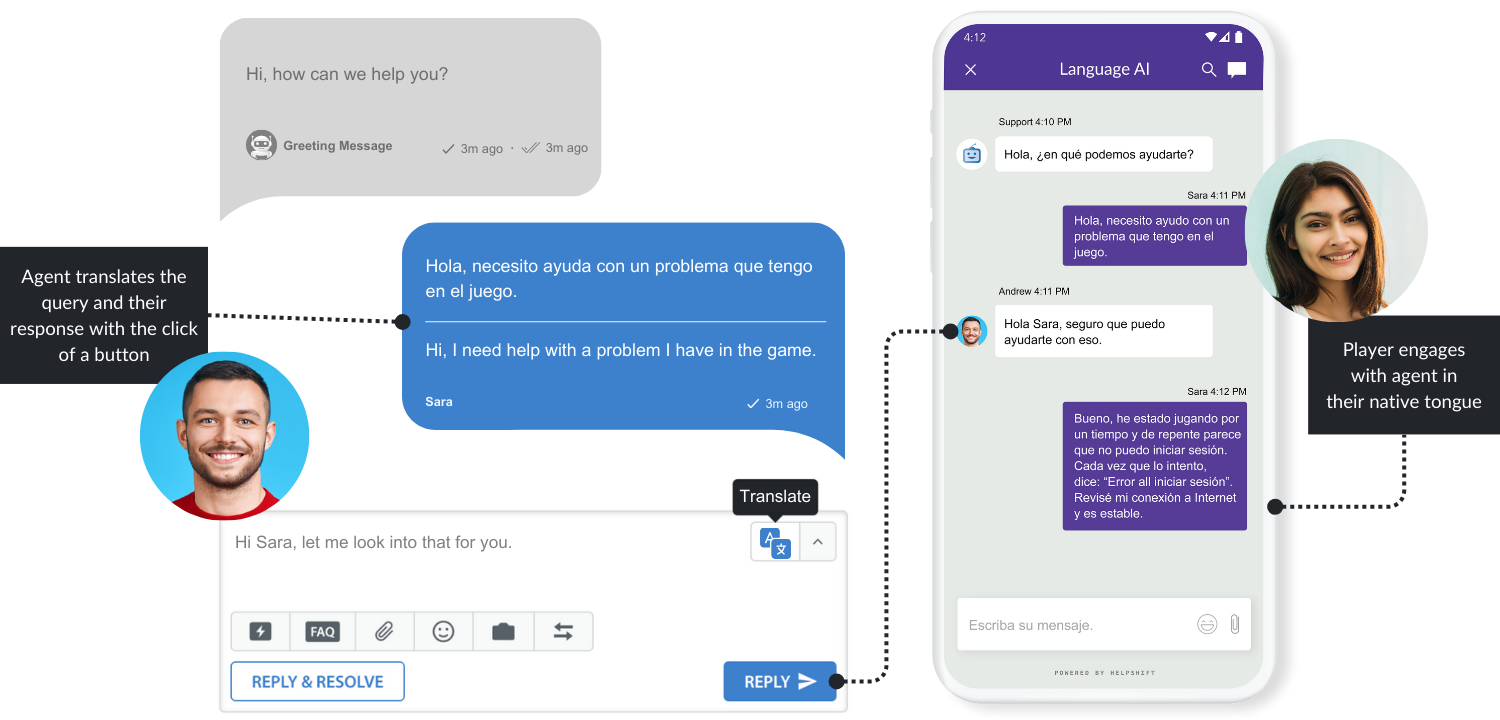
Task: Click the chat bubble icon in phone header
Action: (1237, 69)
